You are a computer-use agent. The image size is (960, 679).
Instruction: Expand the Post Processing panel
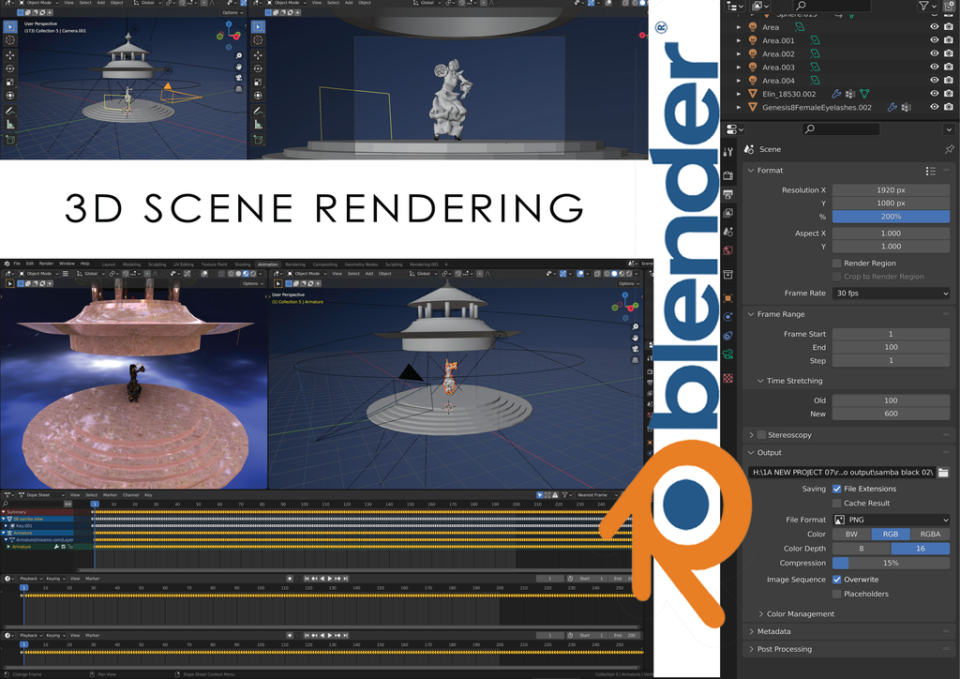(x=751, y=649)
